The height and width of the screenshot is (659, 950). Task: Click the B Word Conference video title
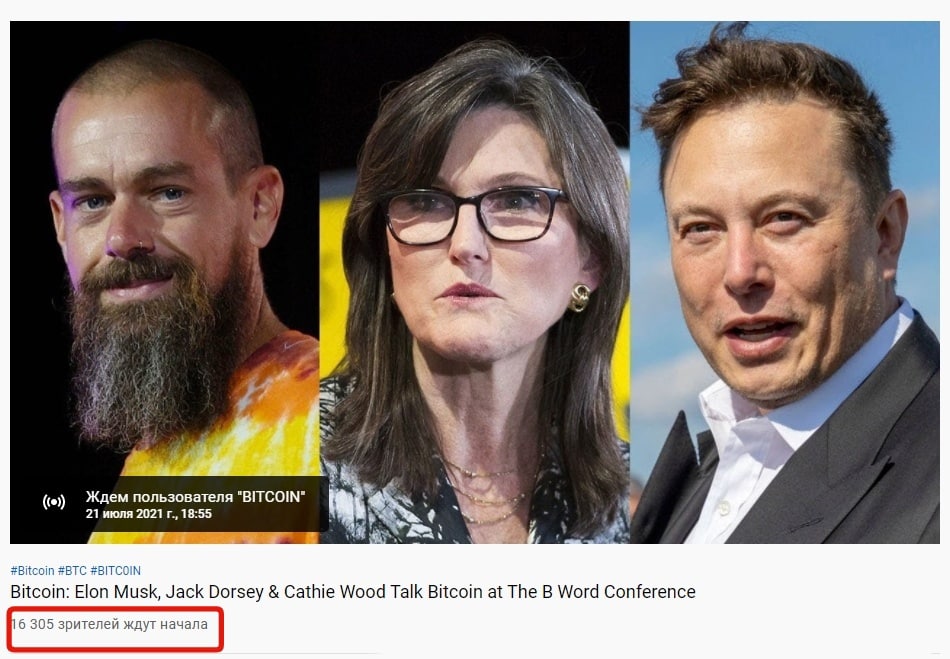tap(353, 592)
